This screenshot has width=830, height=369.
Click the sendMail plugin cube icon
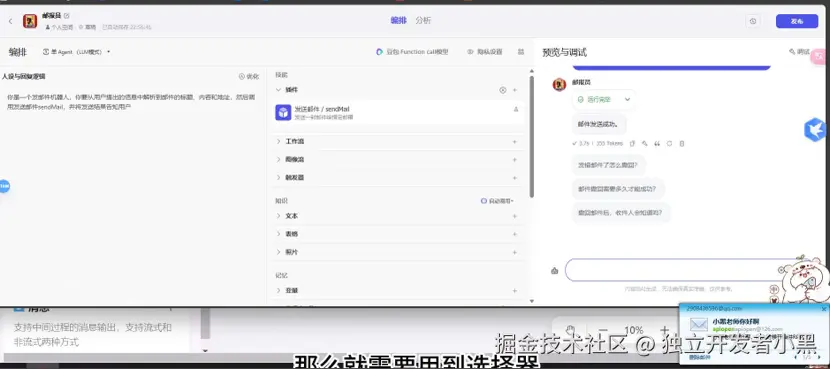283,112
